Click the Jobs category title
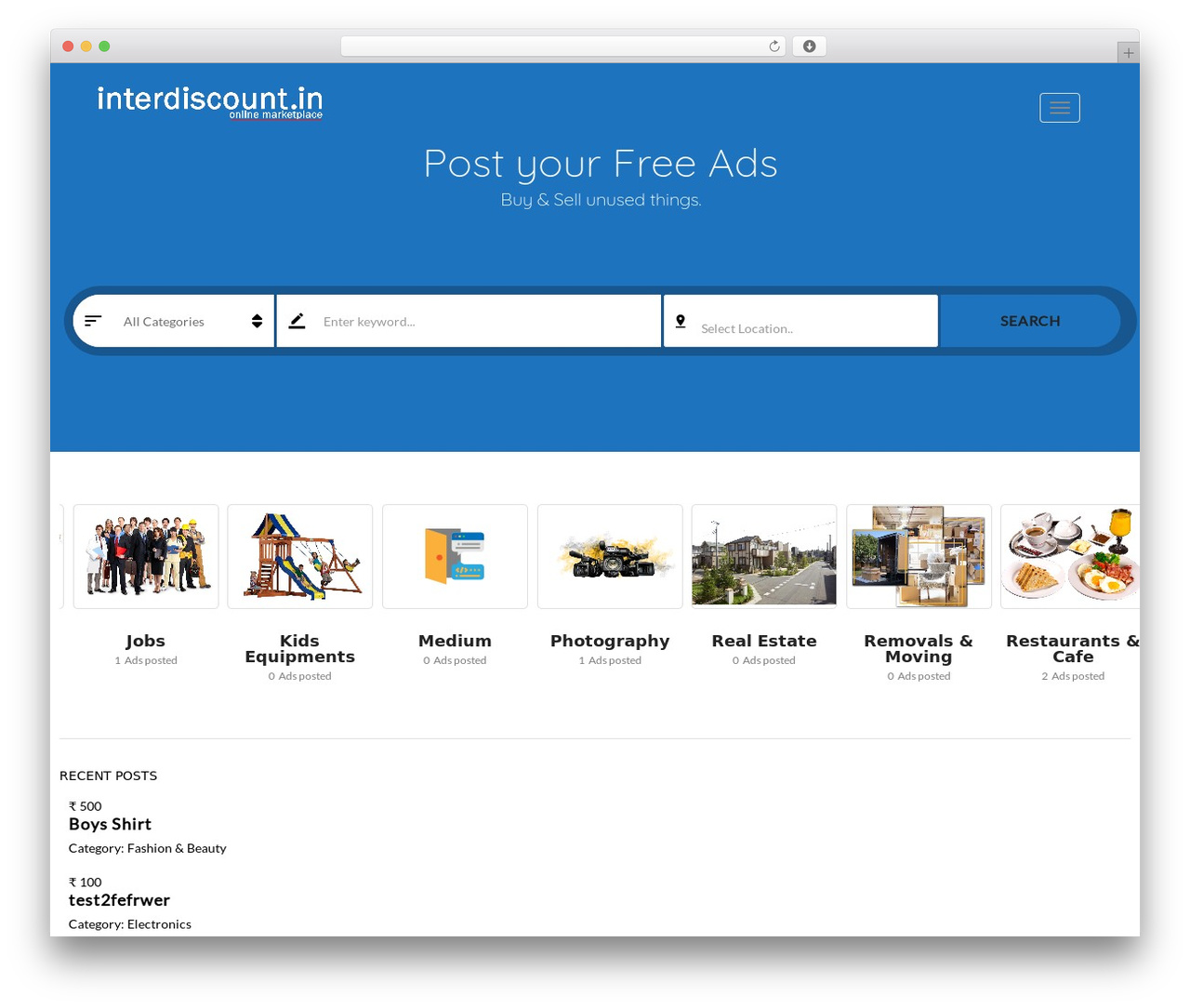Viewport: 1190px width, 1008px height. click(146, 641)
